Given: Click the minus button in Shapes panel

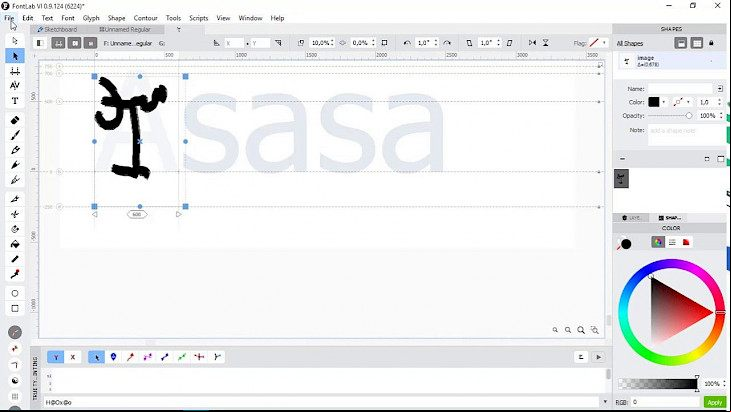Looking at the screenshot, I should click(x=622, y=159).
